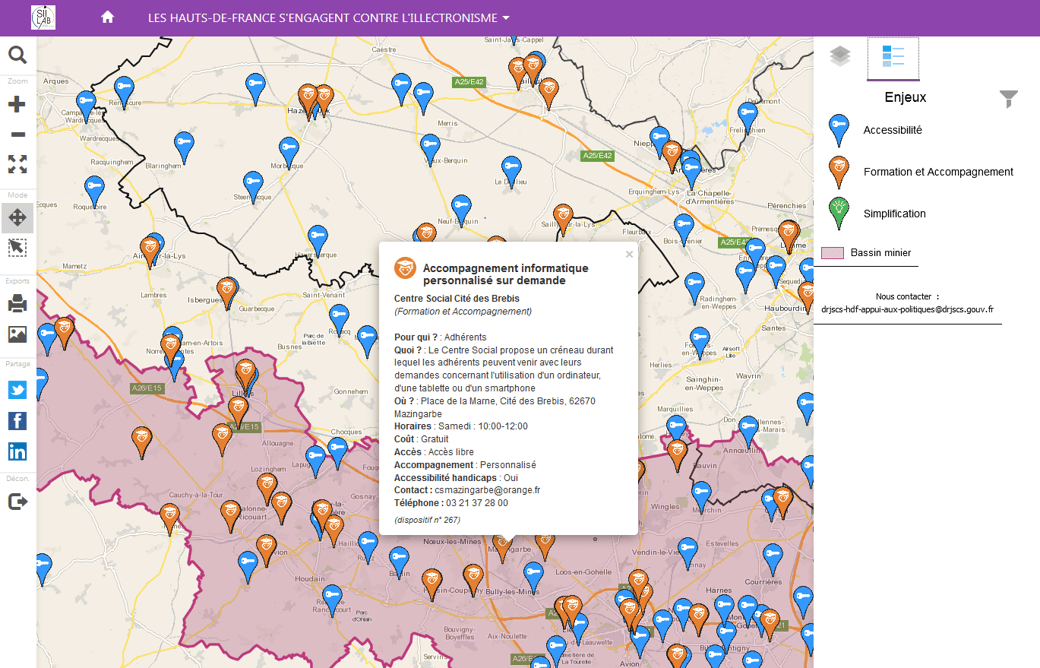
Task: Click the blue marker at Morbecque
Action: pyautogui.click(x=289, y=151)
